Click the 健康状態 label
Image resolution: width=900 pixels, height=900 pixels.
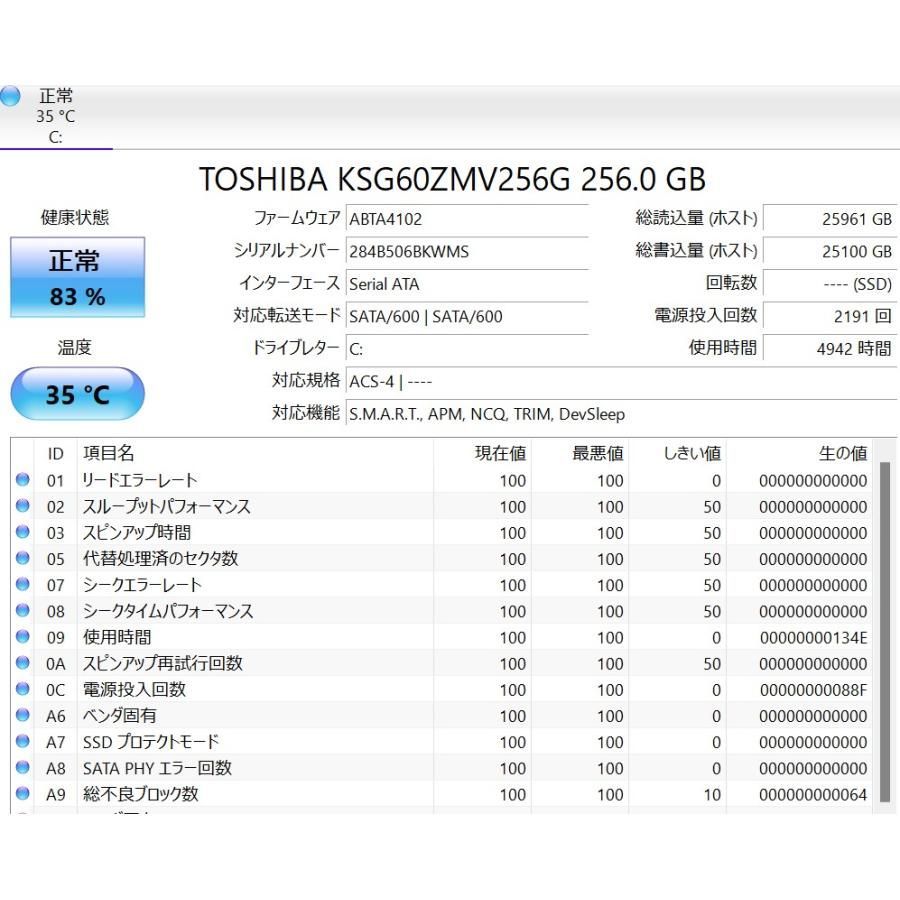pyautogui.click(x=75, y=218)
